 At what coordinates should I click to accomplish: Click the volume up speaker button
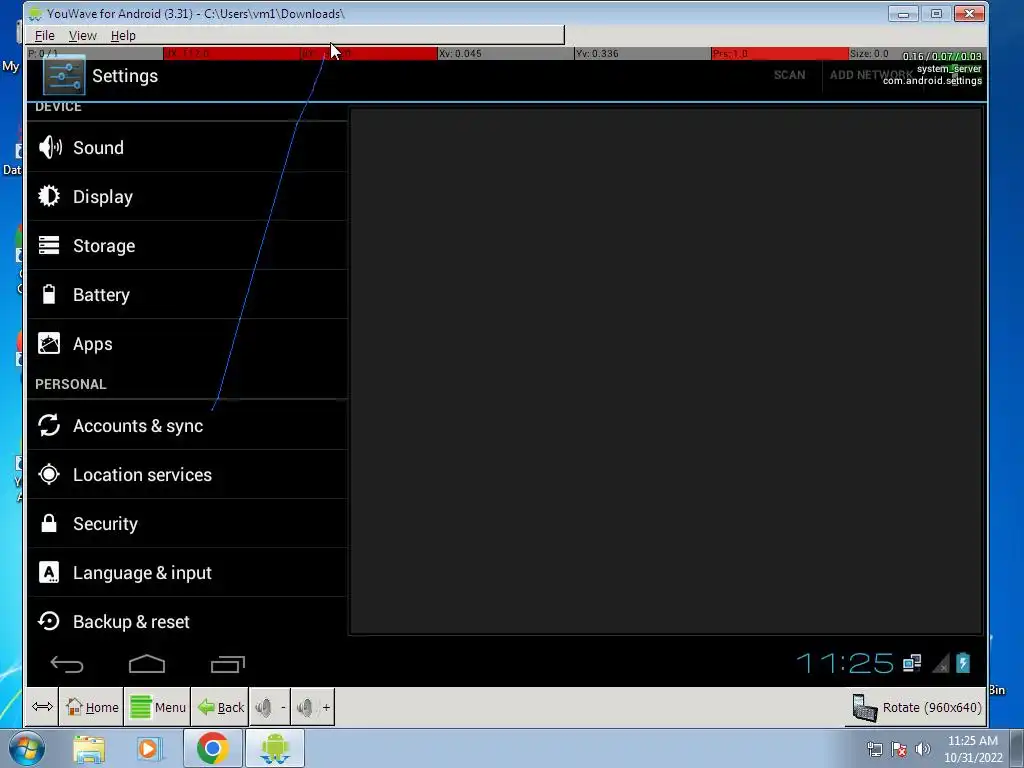[313, 707]
